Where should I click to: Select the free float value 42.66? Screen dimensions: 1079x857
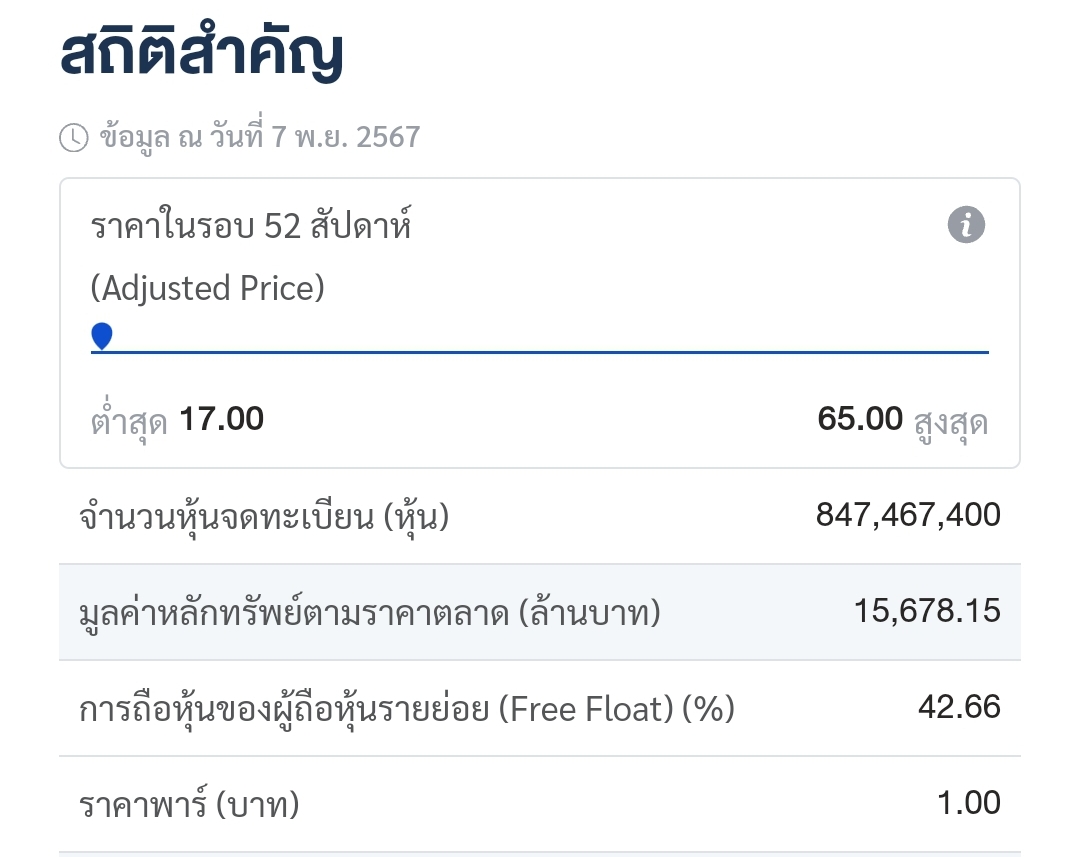[x=959, y=707]
